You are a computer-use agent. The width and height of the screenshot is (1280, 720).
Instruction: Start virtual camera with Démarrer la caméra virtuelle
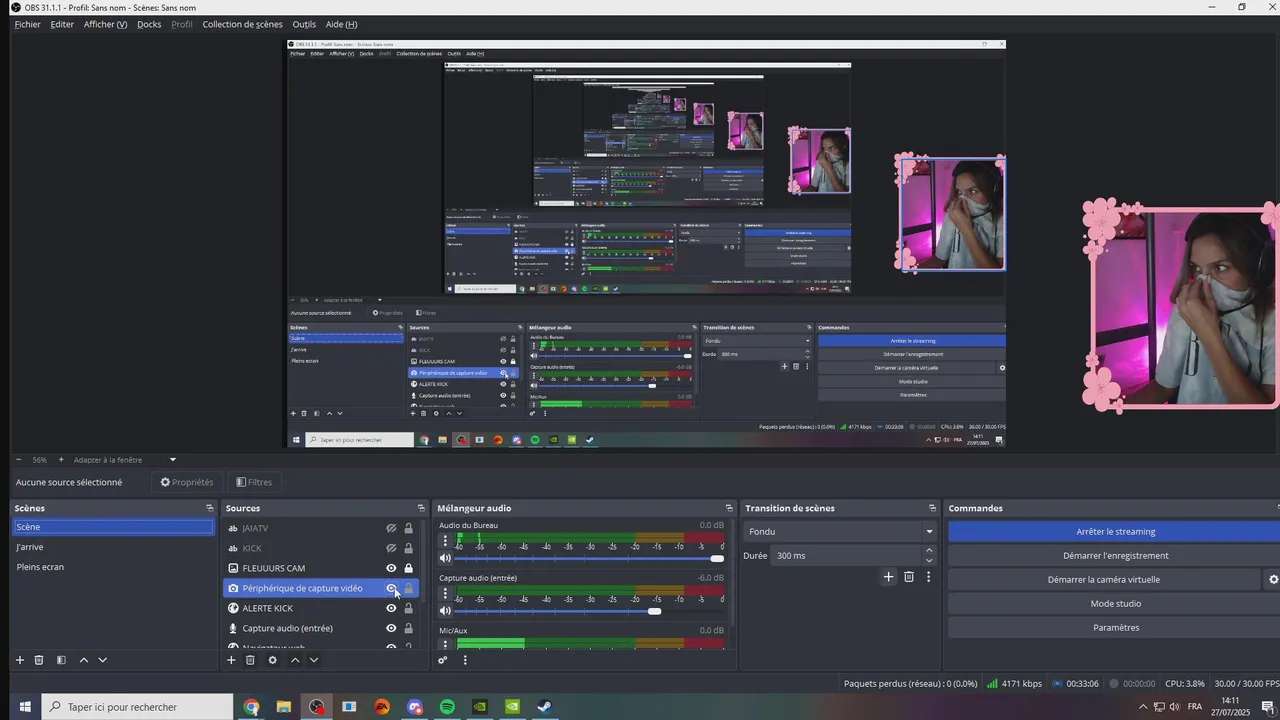pyautogui.click(x=1104, y=579)
